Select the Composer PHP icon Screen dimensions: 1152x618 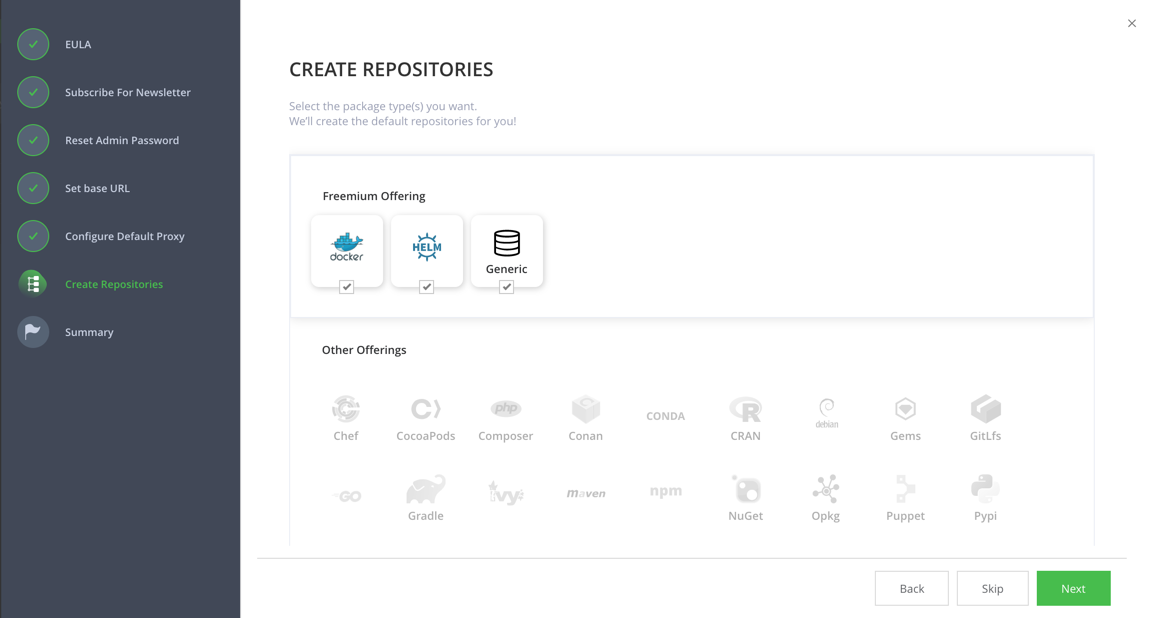506,410
